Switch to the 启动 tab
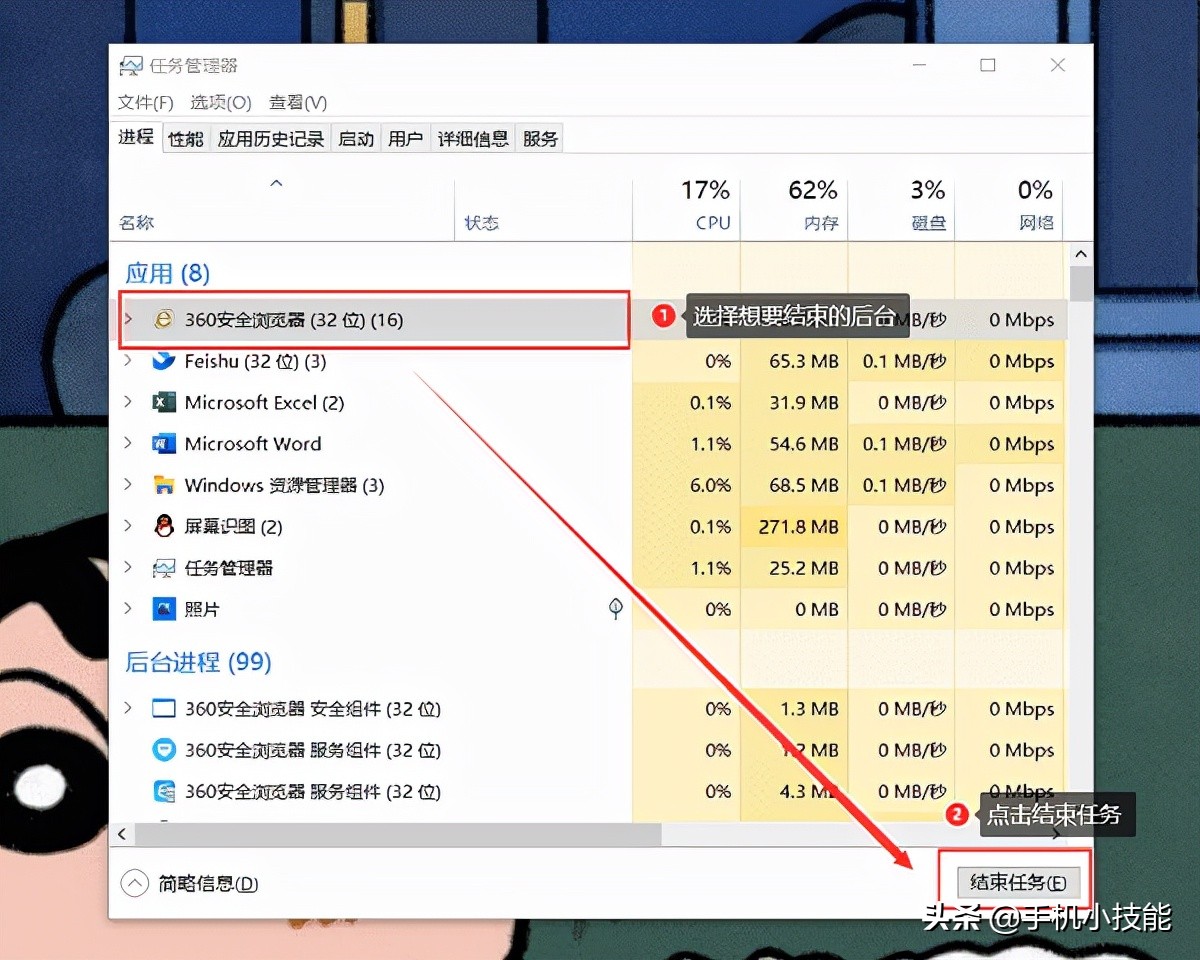 pos(356,139)
